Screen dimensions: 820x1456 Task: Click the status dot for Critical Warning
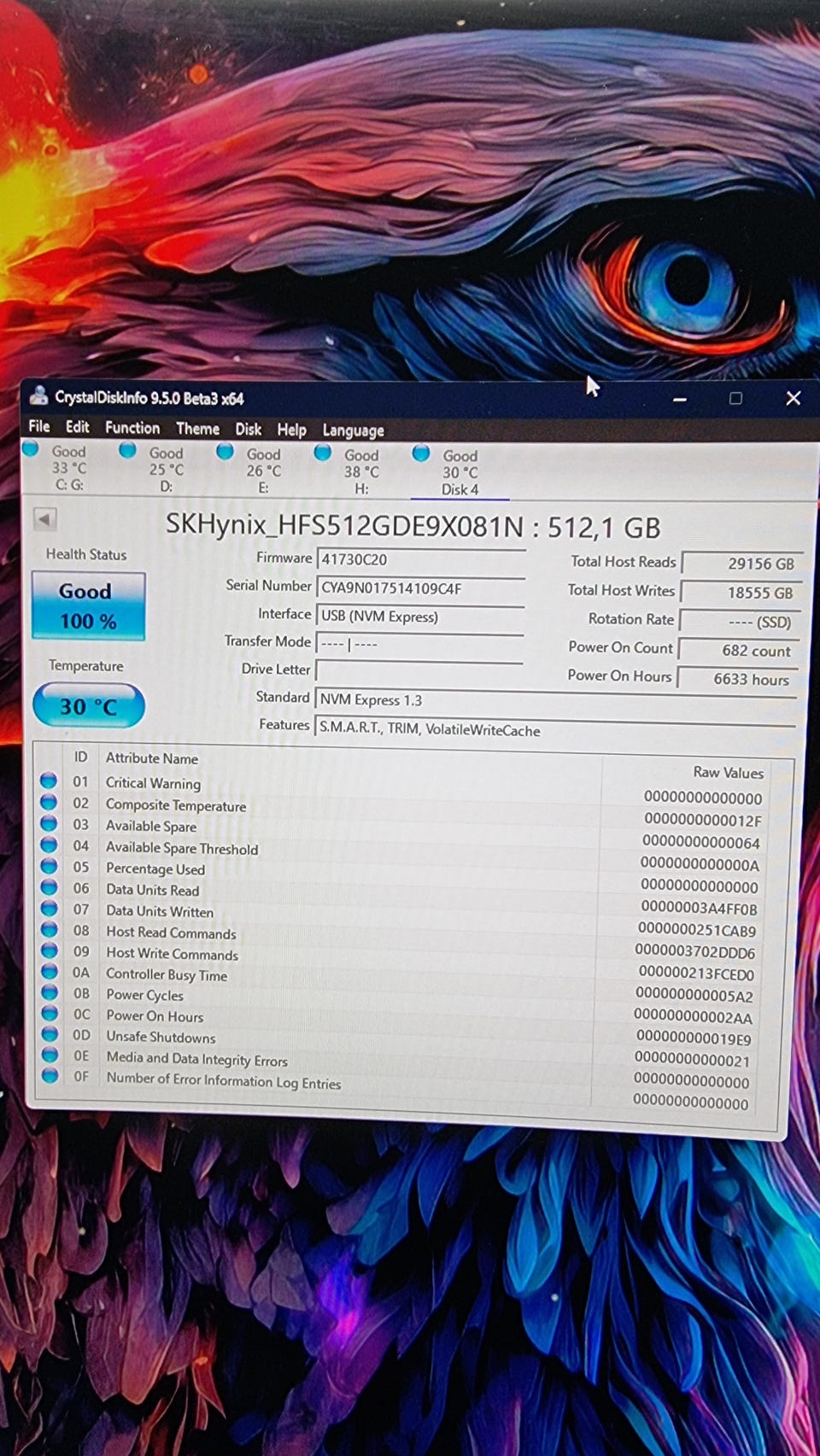pyautogui.click(x=49, y=781)
